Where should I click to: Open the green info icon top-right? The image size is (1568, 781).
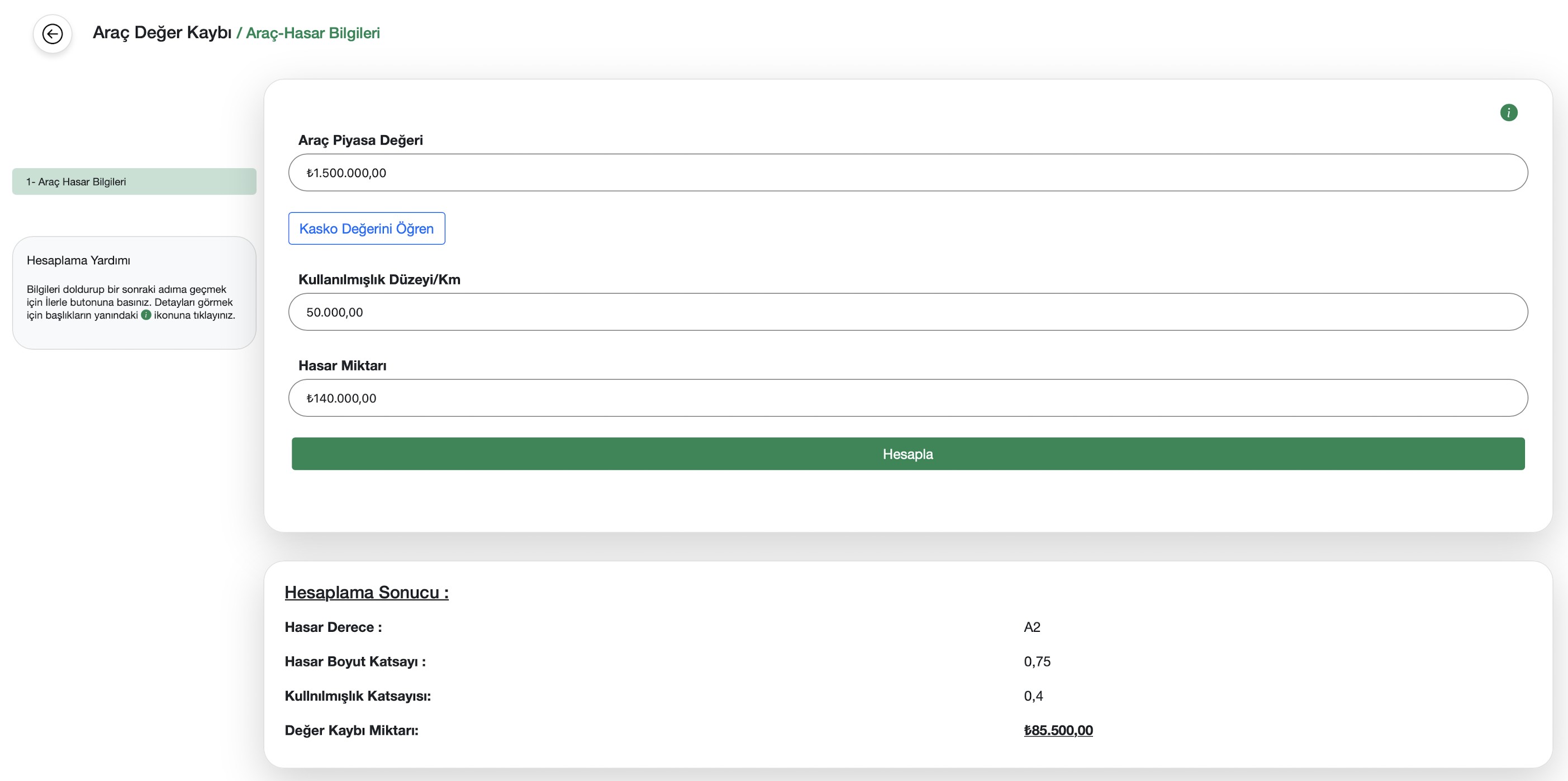[x=1508, y=113]
